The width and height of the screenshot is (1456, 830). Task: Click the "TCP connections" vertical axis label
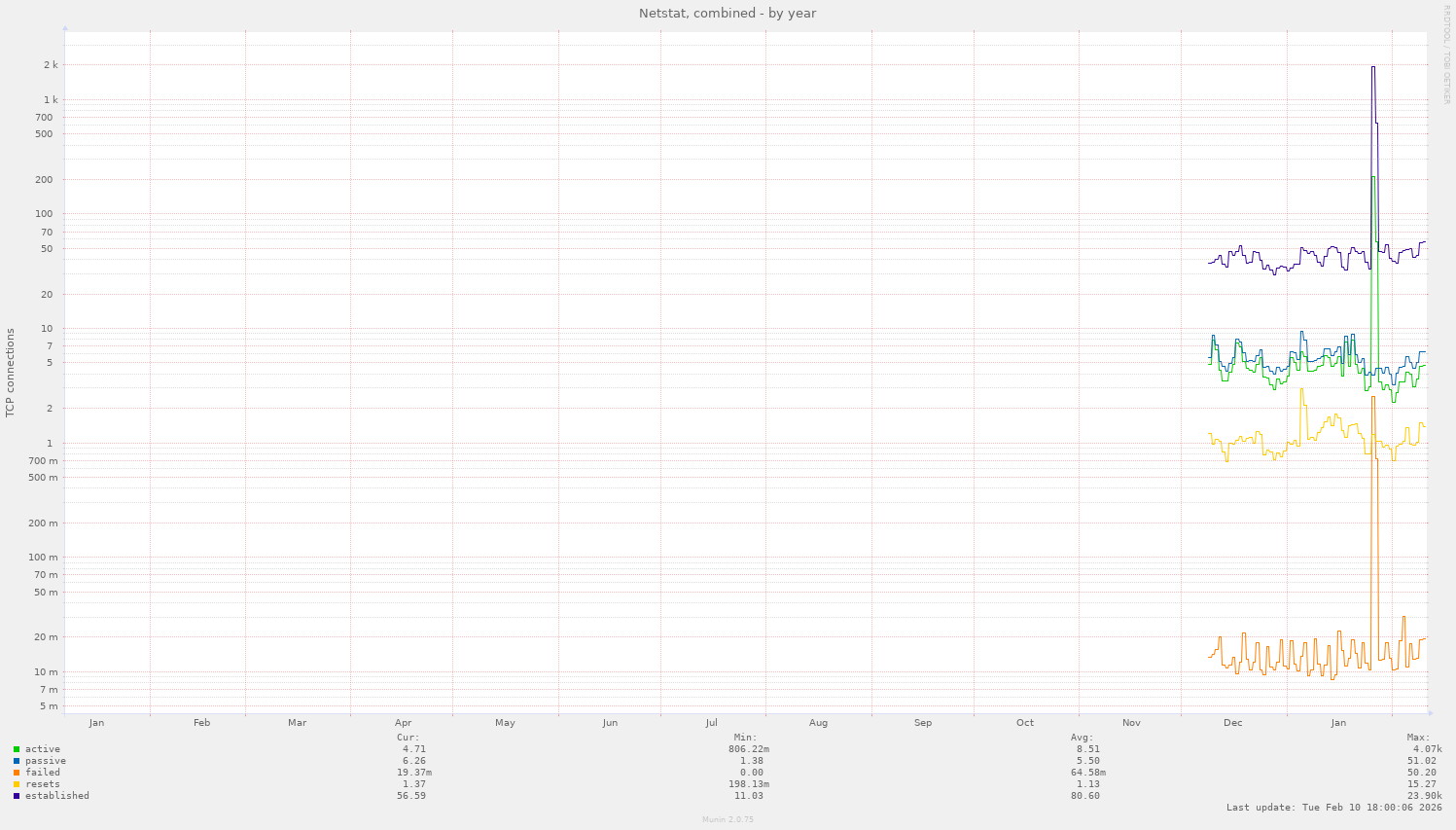[11, 371]
